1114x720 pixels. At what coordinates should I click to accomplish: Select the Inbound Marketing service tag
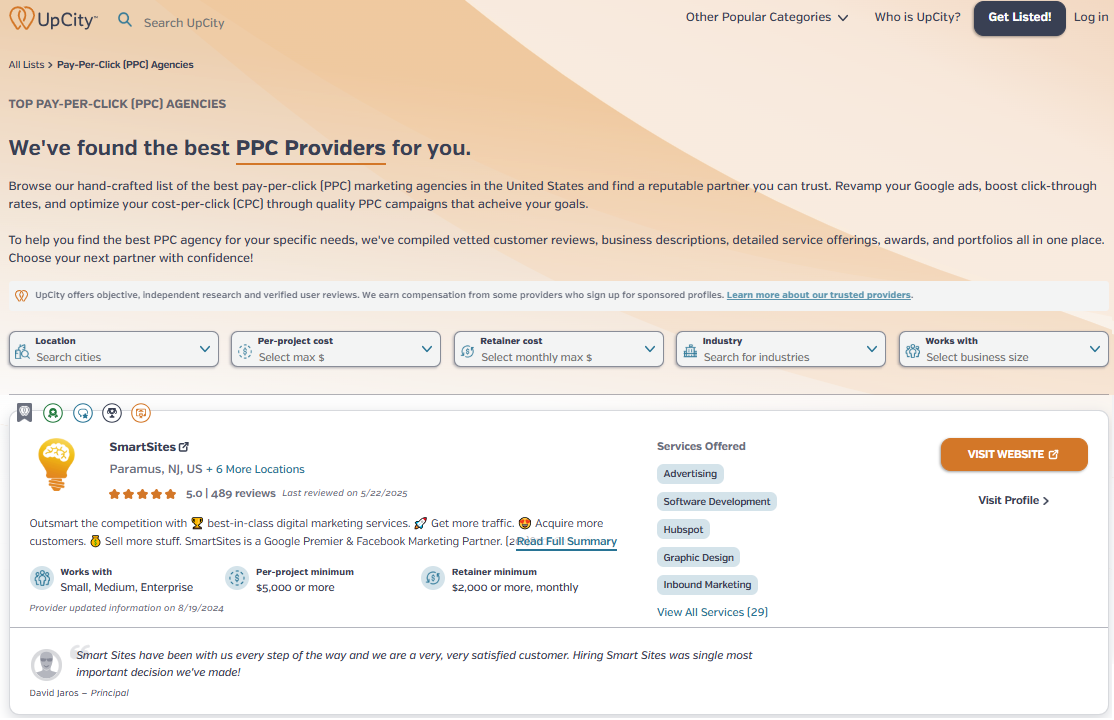pyautogui.click(x=707, y=585)
